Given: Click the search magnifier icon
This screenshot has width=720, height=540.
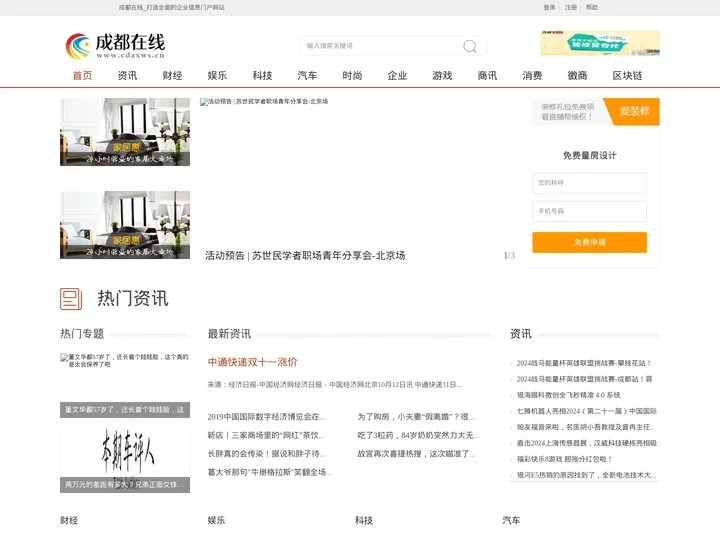Looking at the screenshot, I should click(469, 46).
